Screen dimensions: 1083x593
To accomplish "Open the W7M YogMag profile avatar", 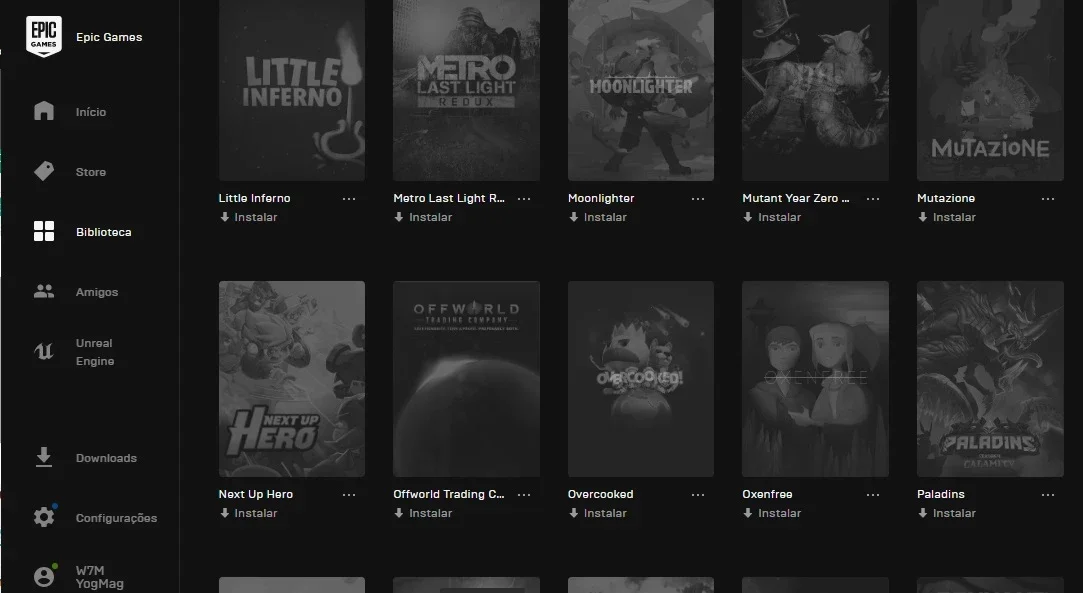I will point(44,576).
